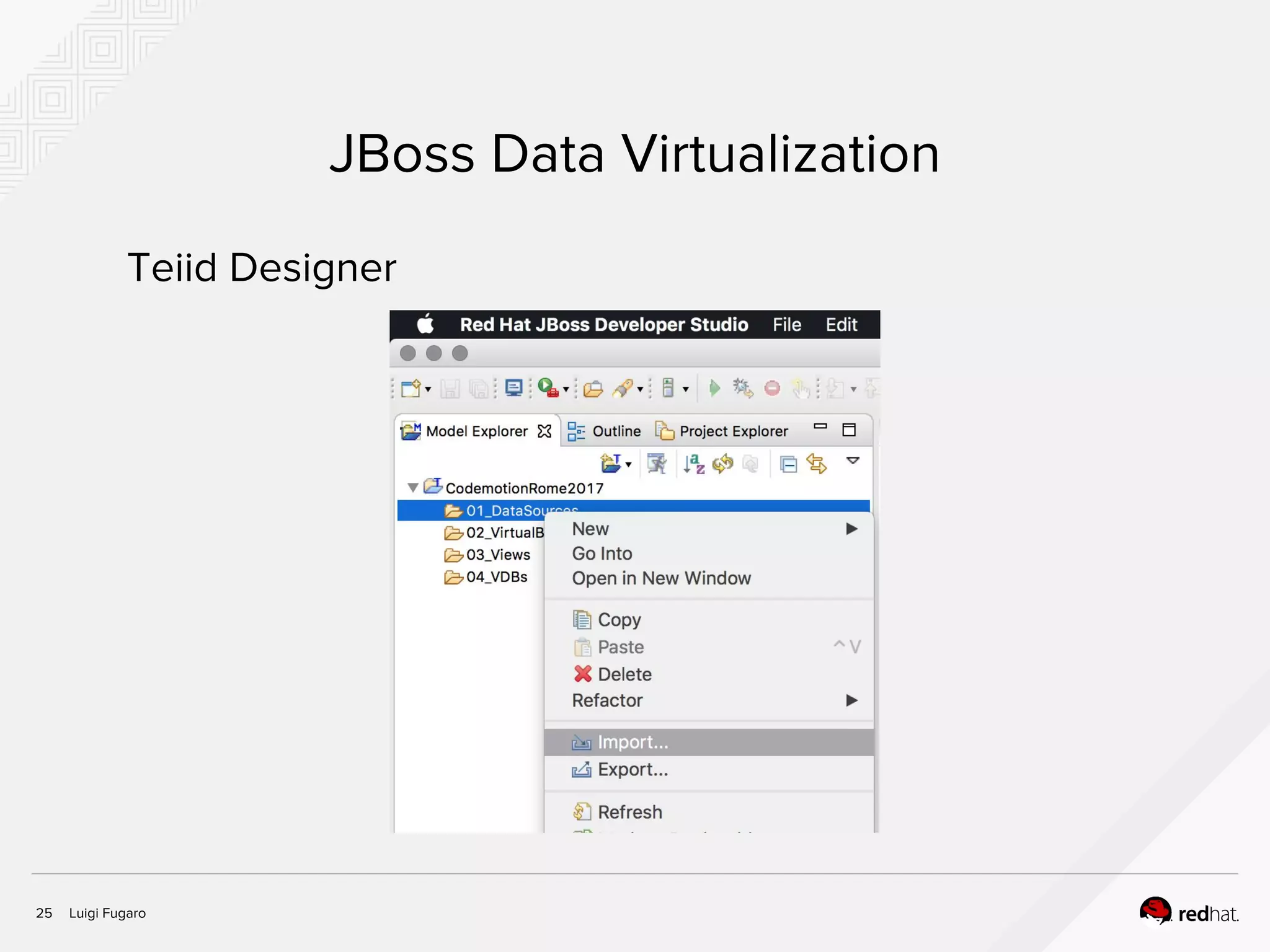The image size is (1270, 952).
Task: Click the Collapse All icon
Action: pyautogui.click(x=788, y=464)
